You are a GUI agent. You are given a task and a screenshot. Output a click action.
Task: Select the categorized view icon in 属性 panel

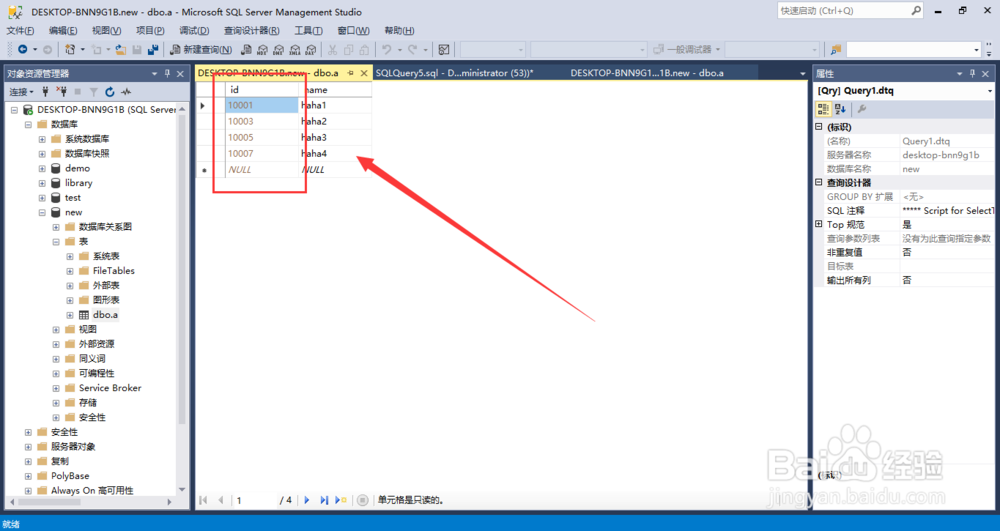coord(823,109)
